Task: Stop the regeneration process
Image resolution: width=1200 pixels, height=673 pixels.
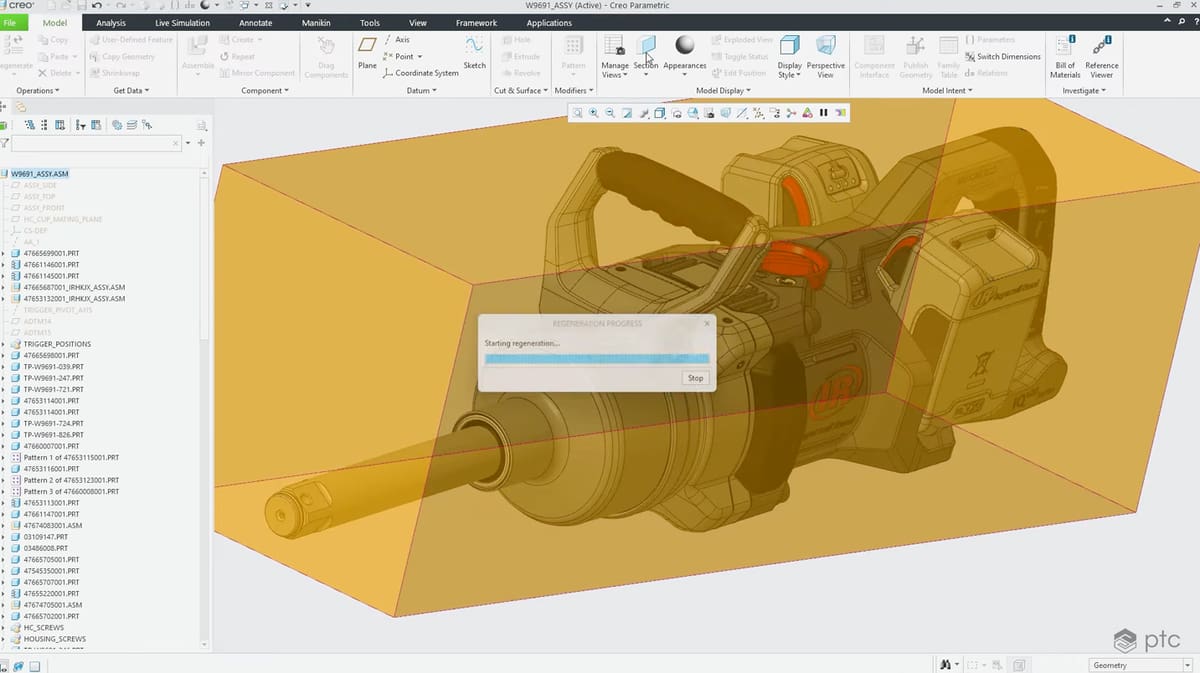Action: coord(695,378)
